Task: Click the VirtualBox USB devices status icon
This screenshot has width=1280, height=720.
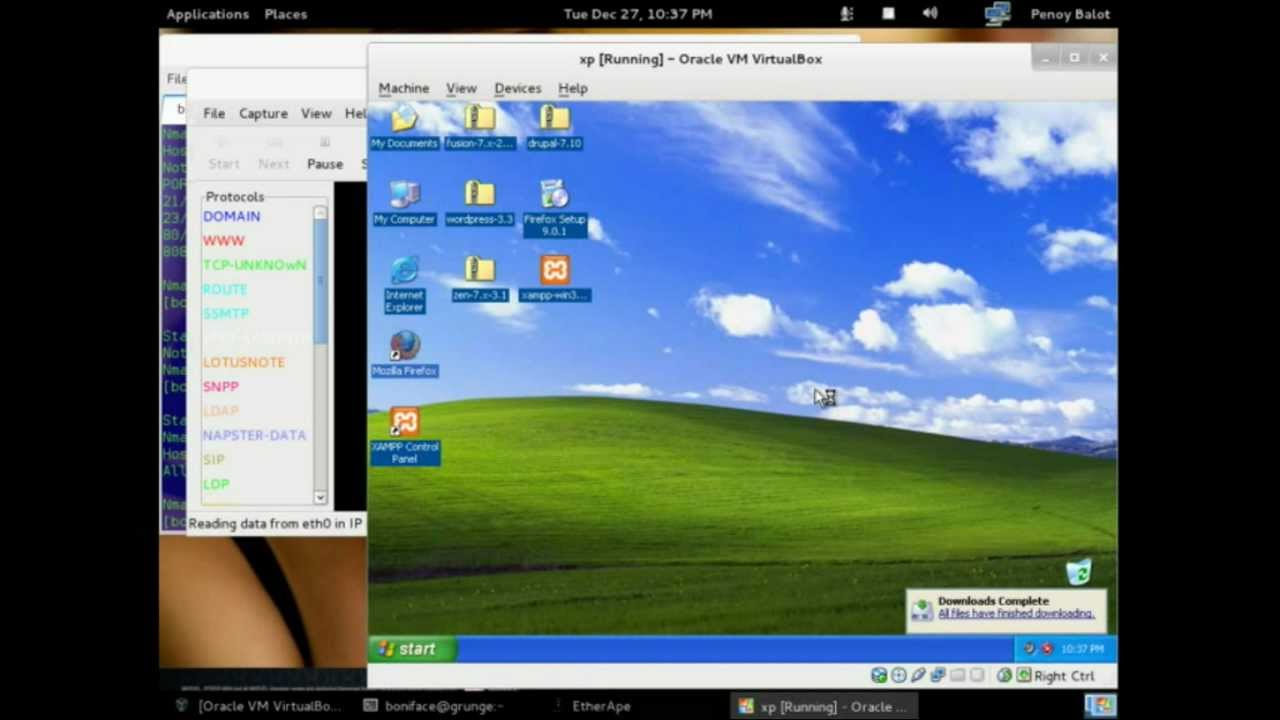Action: (x=918, y=676)
